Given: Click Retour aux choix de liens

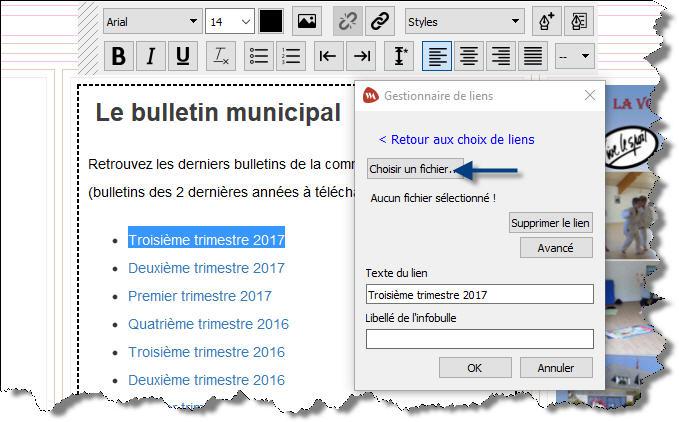Looking at the screenshot, I should (456, 140).
